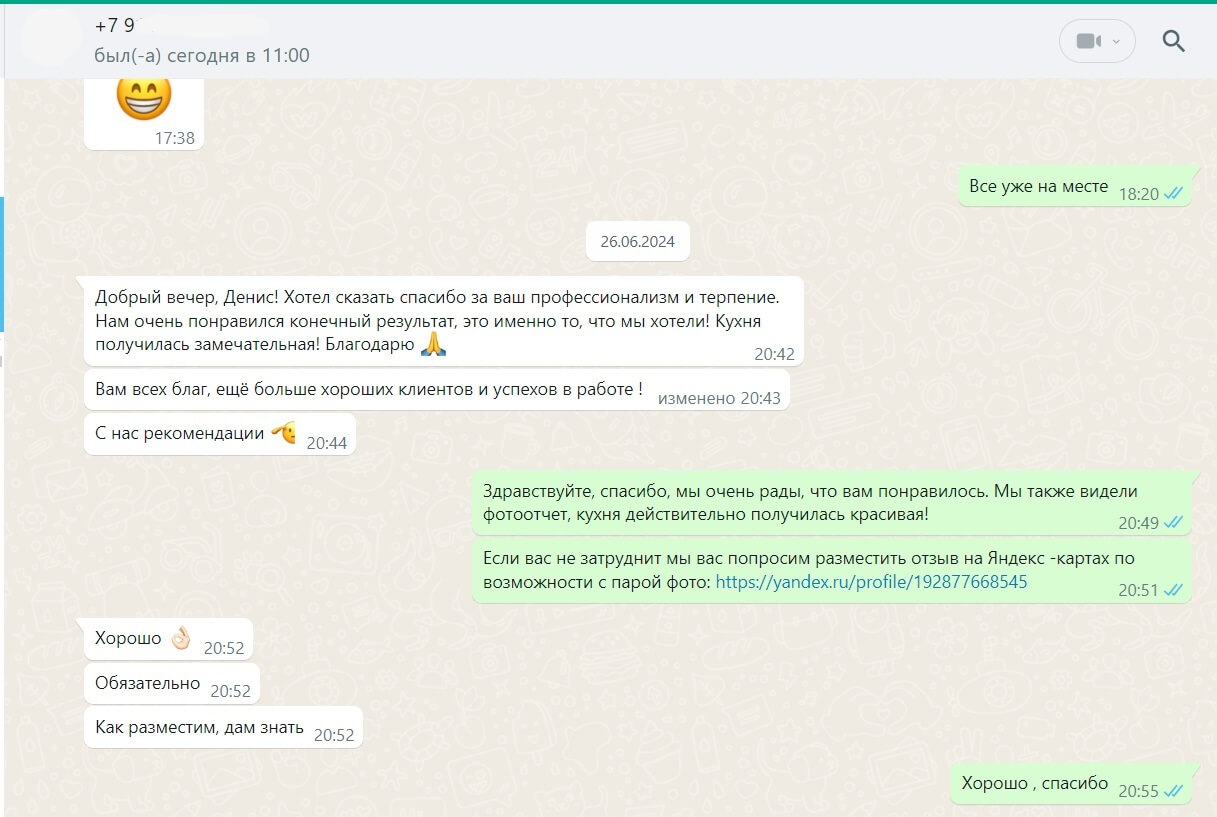
Task: Click the read checkmarks on the 18:20 message
Action: pos(1174,194)
